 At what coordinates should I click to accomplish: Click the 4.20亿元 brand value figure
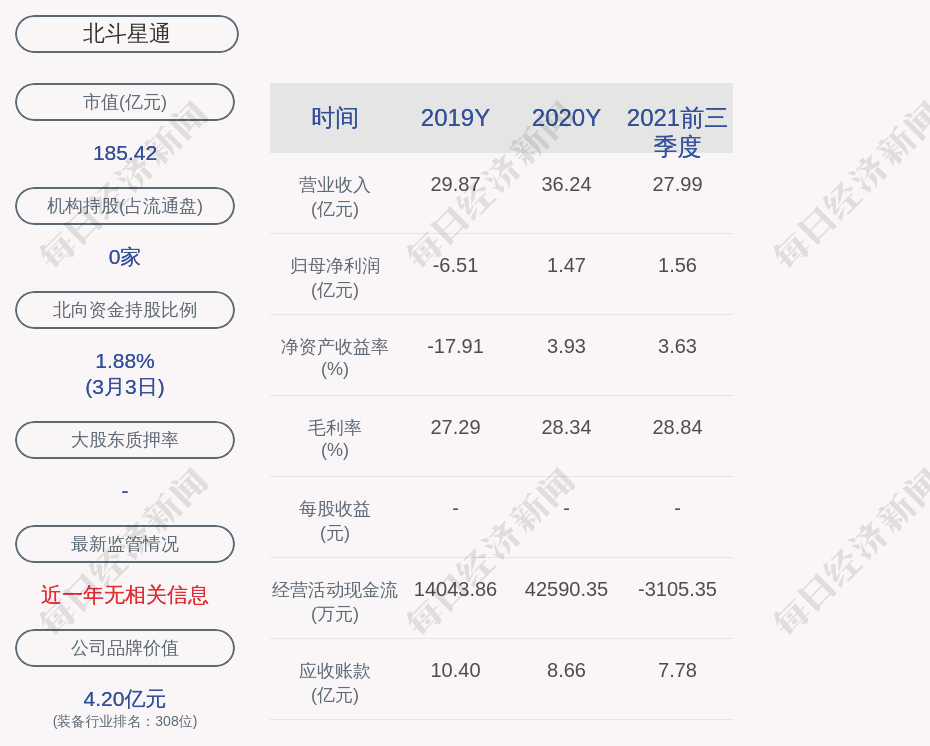pyautogui.click(x=125, y=699)
